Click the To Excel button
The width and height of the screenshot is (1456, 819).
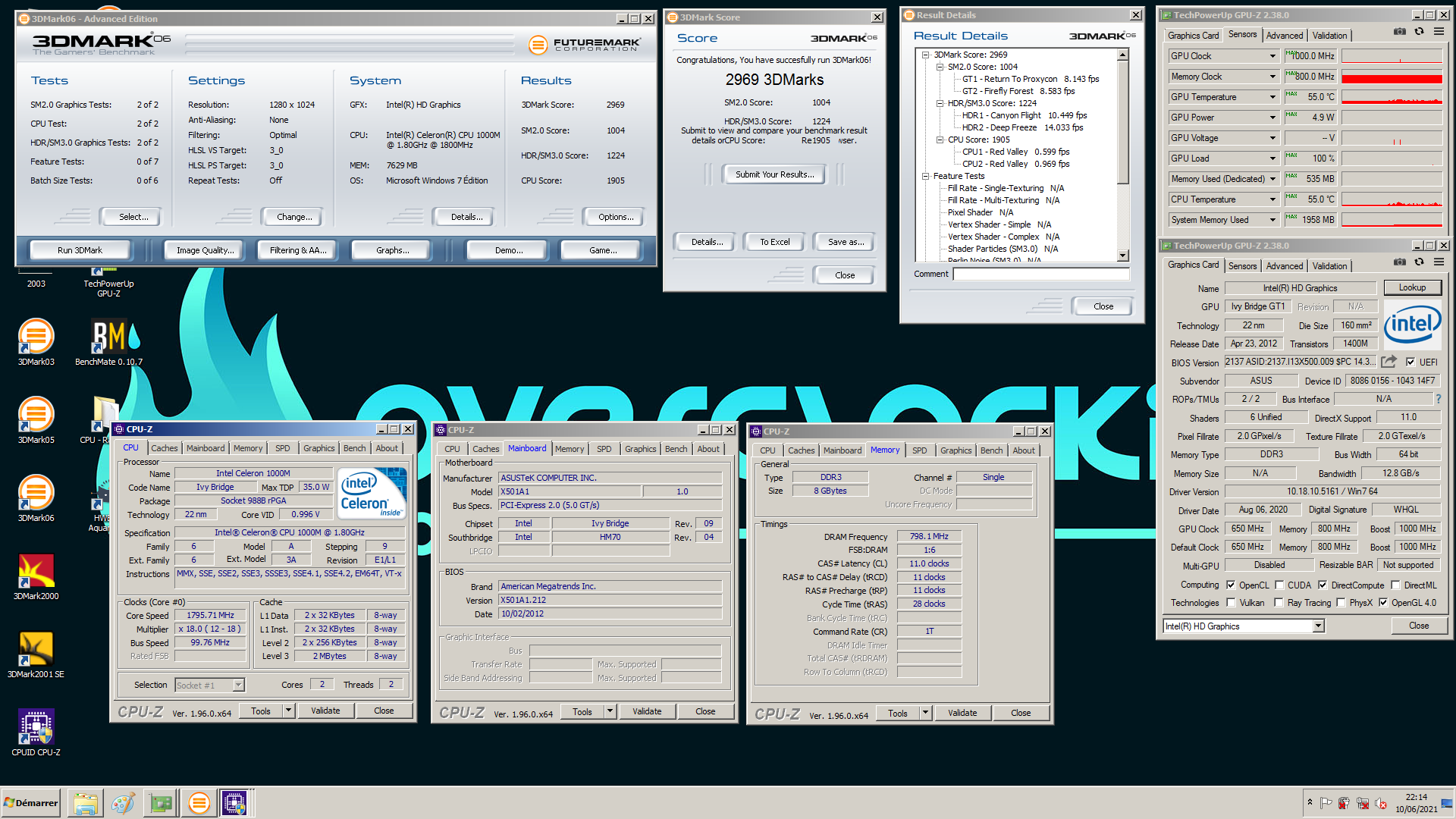[x=774, y=242]
